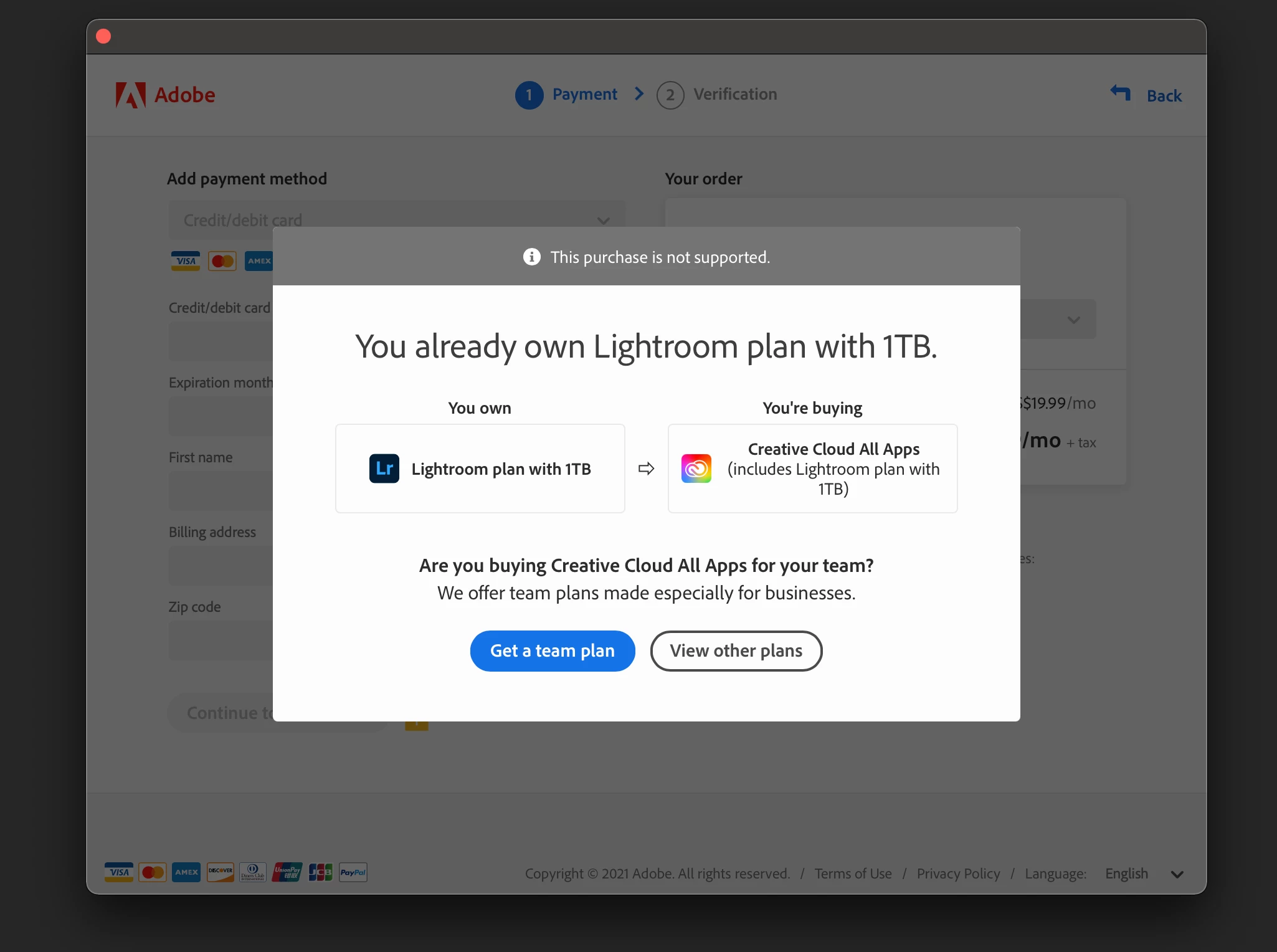Click View other plans button
This screenshot has height=952, width=1277.
pyautogui.click(x=736, y=651)
